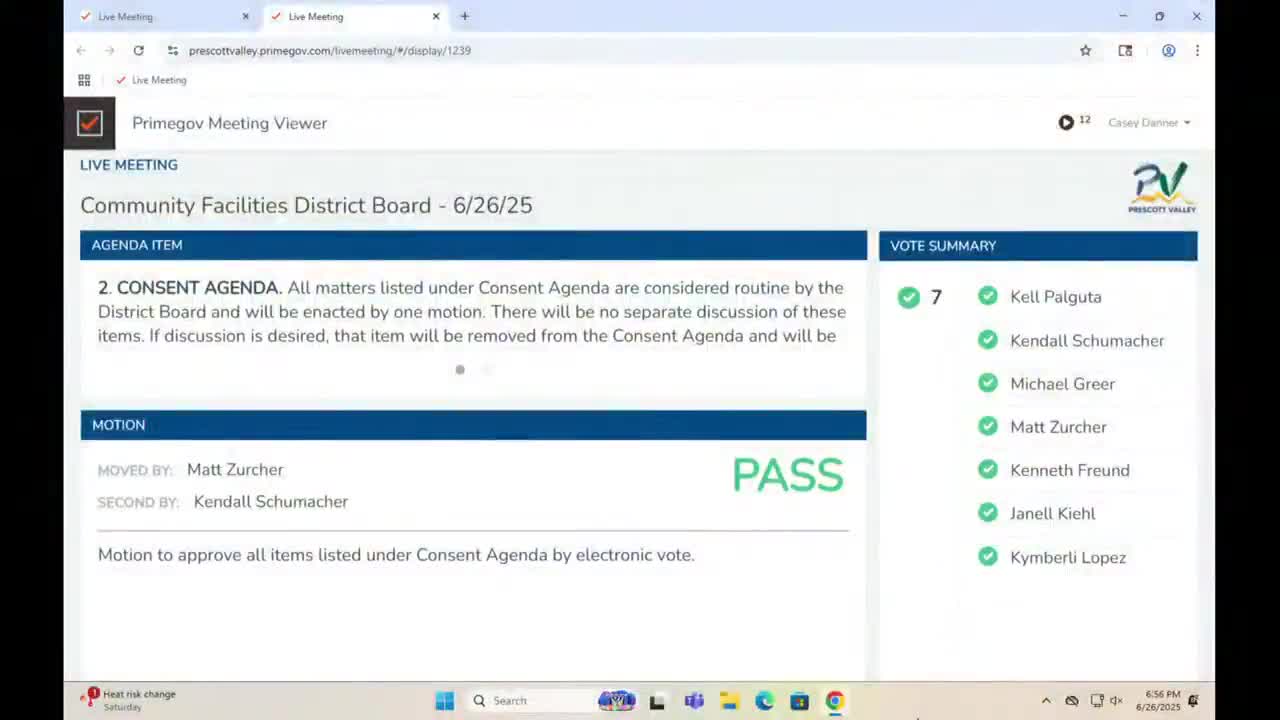Show hidden system tray icons
1280x720 pixels.
point(1046,701)
